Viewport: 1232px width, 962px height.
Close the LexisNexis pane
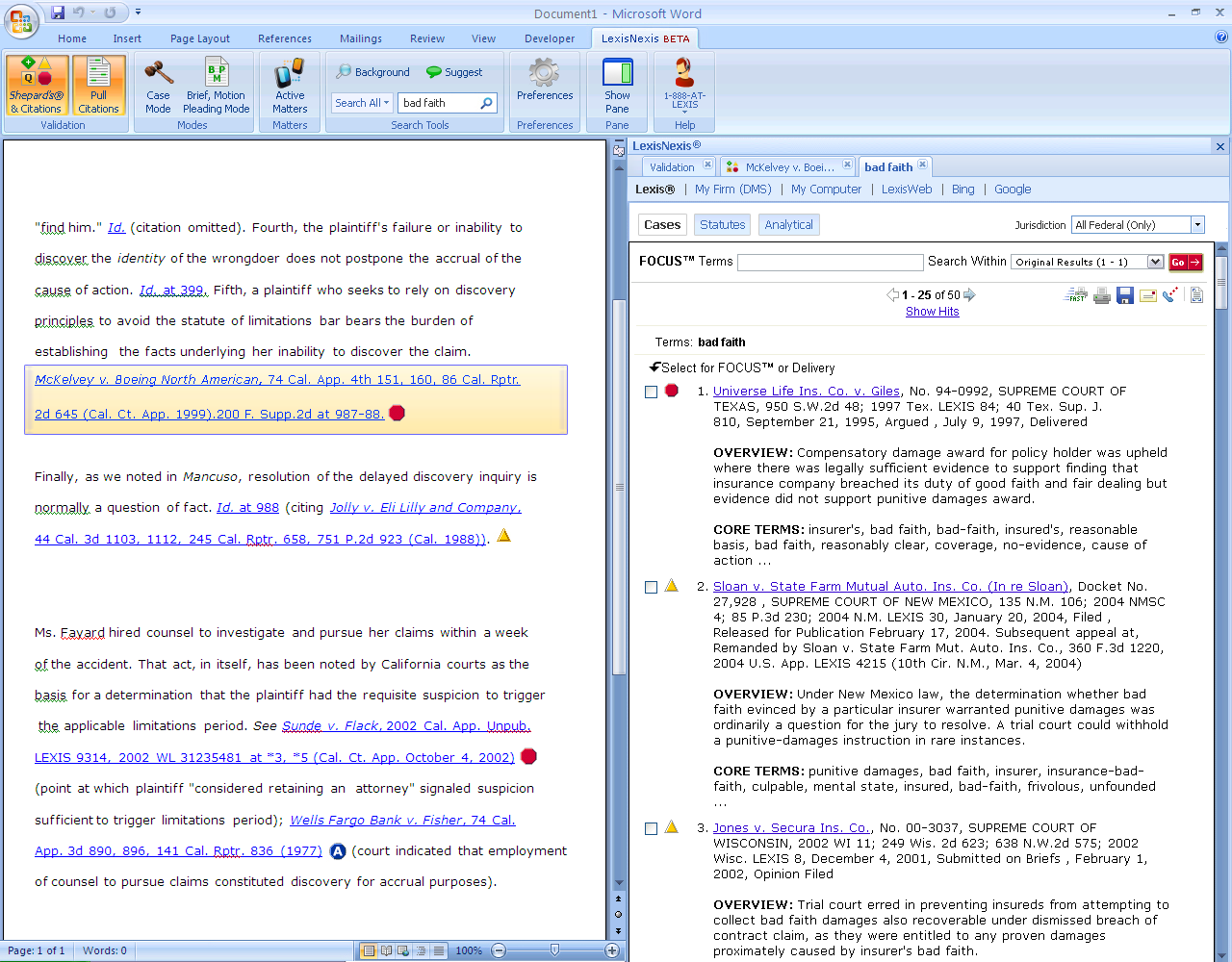click(x=1220, y=146)
